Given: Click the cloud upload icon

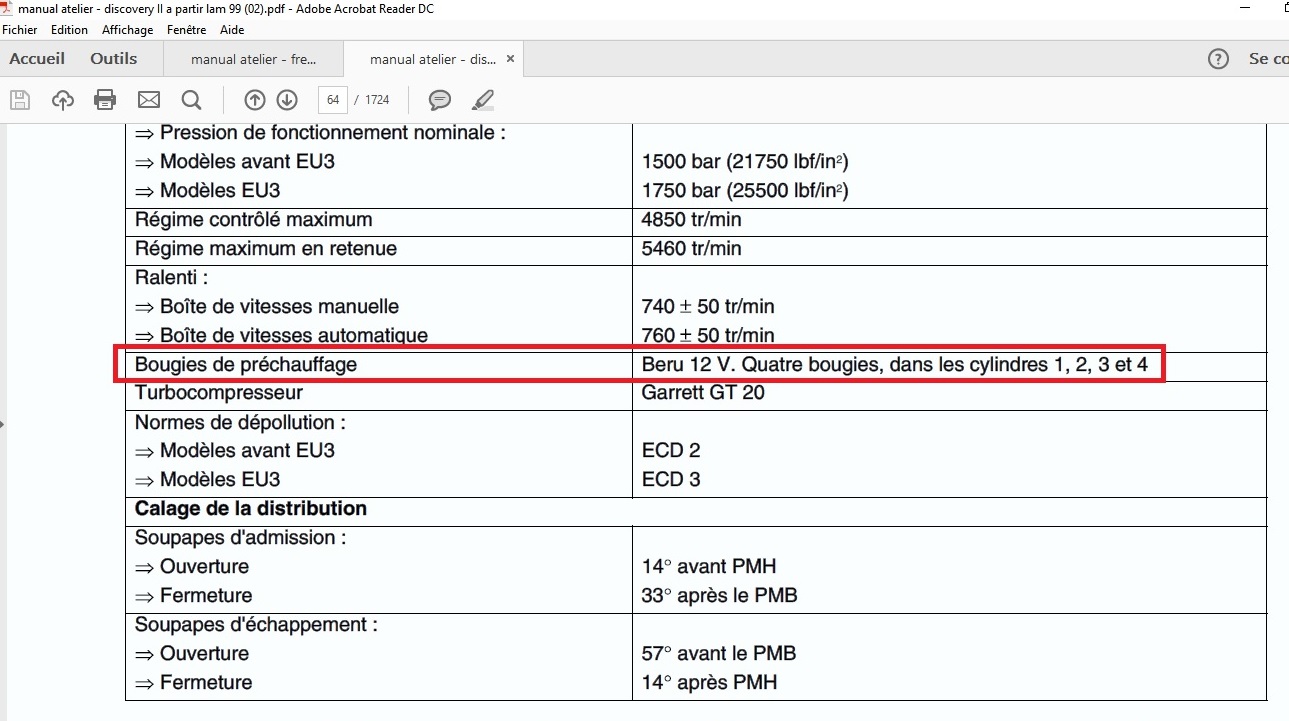Looking at the screenshot, I should pos(63,100).
